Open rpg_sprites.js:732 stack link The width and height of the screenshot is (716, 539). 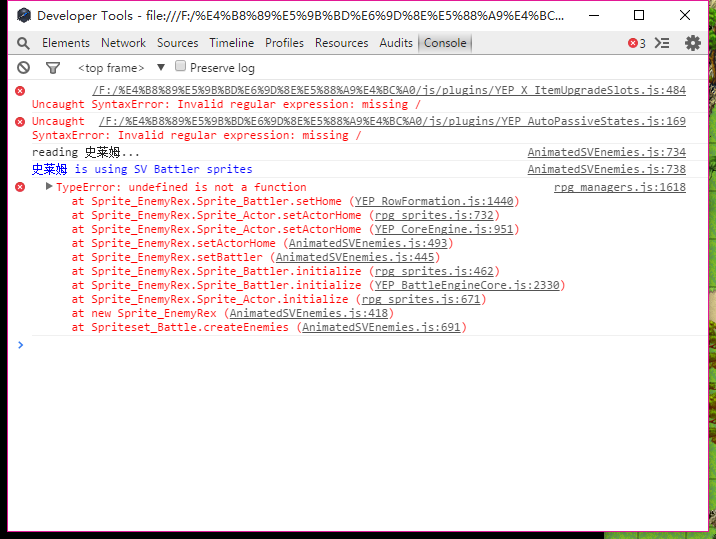434,215
